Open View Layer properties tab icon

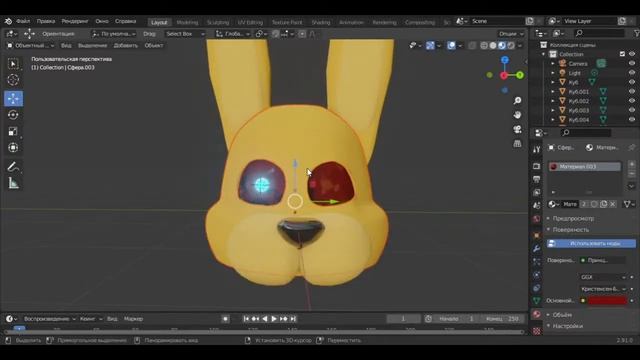(x=536, y=192)
